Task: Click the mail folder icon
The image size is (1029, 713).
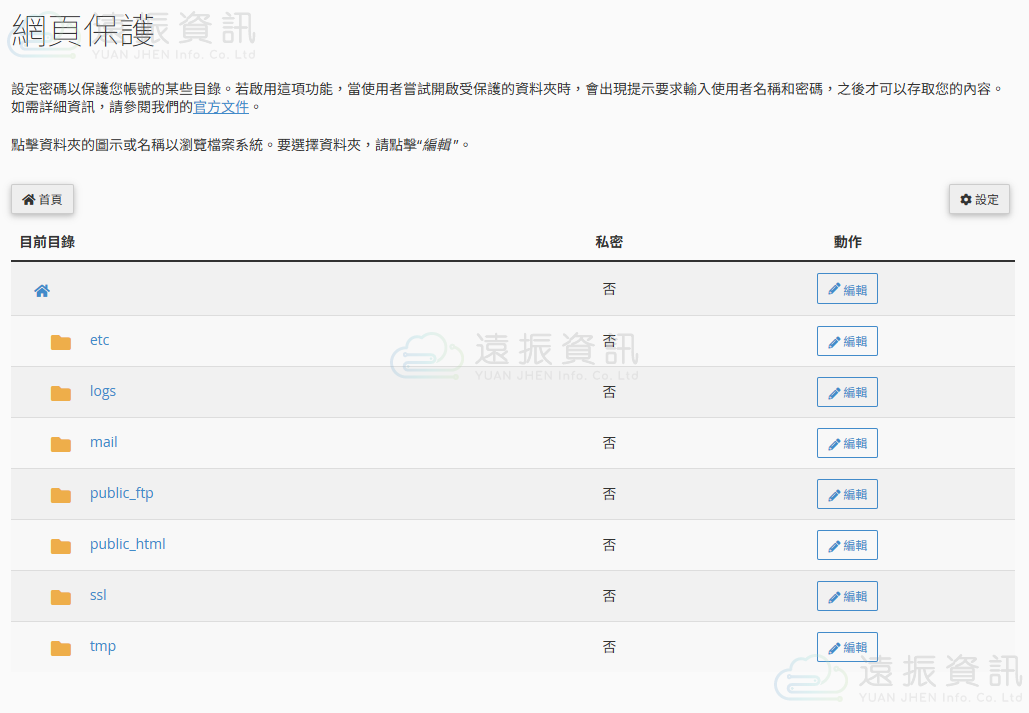Action: (61, 444)
